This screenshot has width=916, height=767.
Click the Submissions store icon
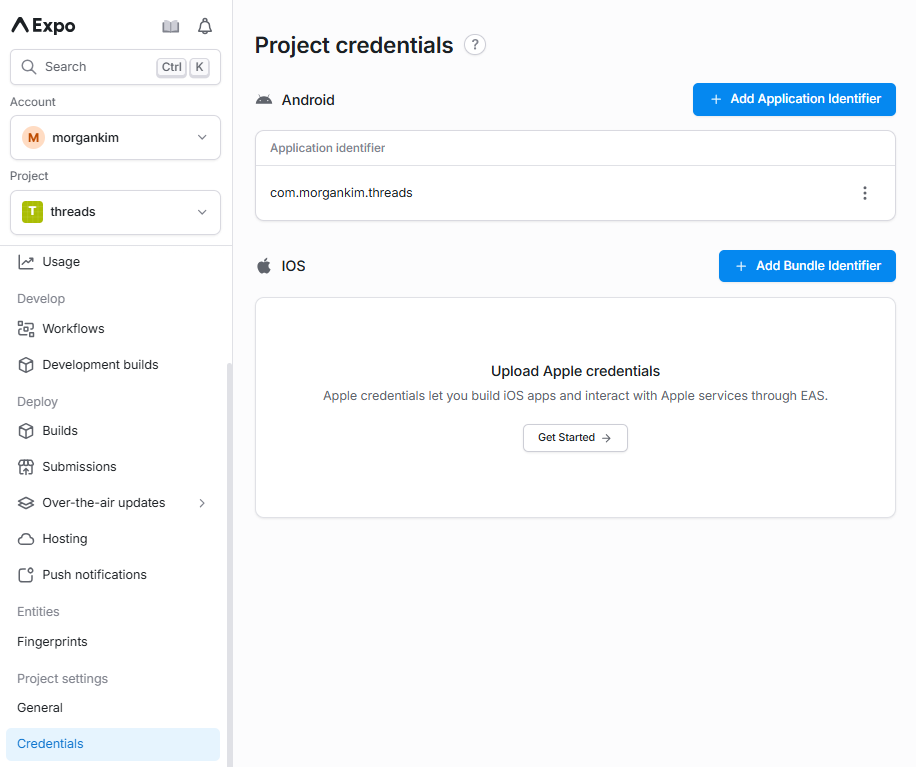point(26,467)
